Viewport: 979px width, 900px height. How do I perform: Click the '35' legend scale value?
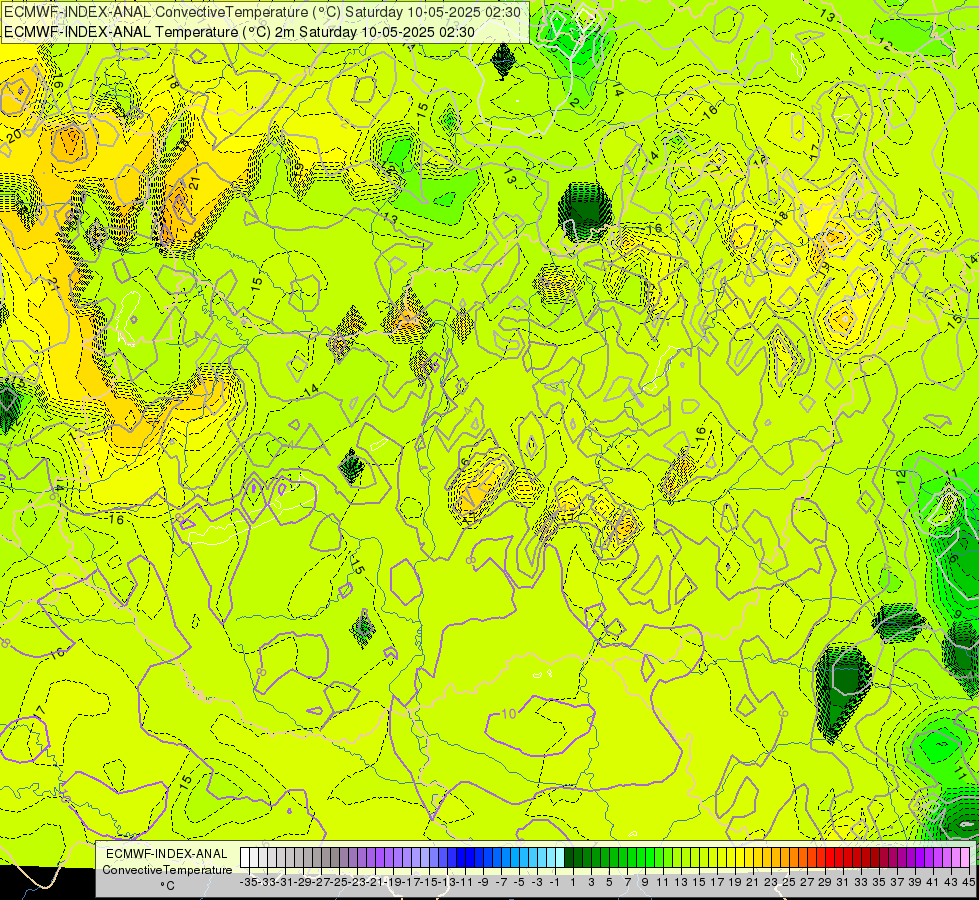[x=878, y=882]
